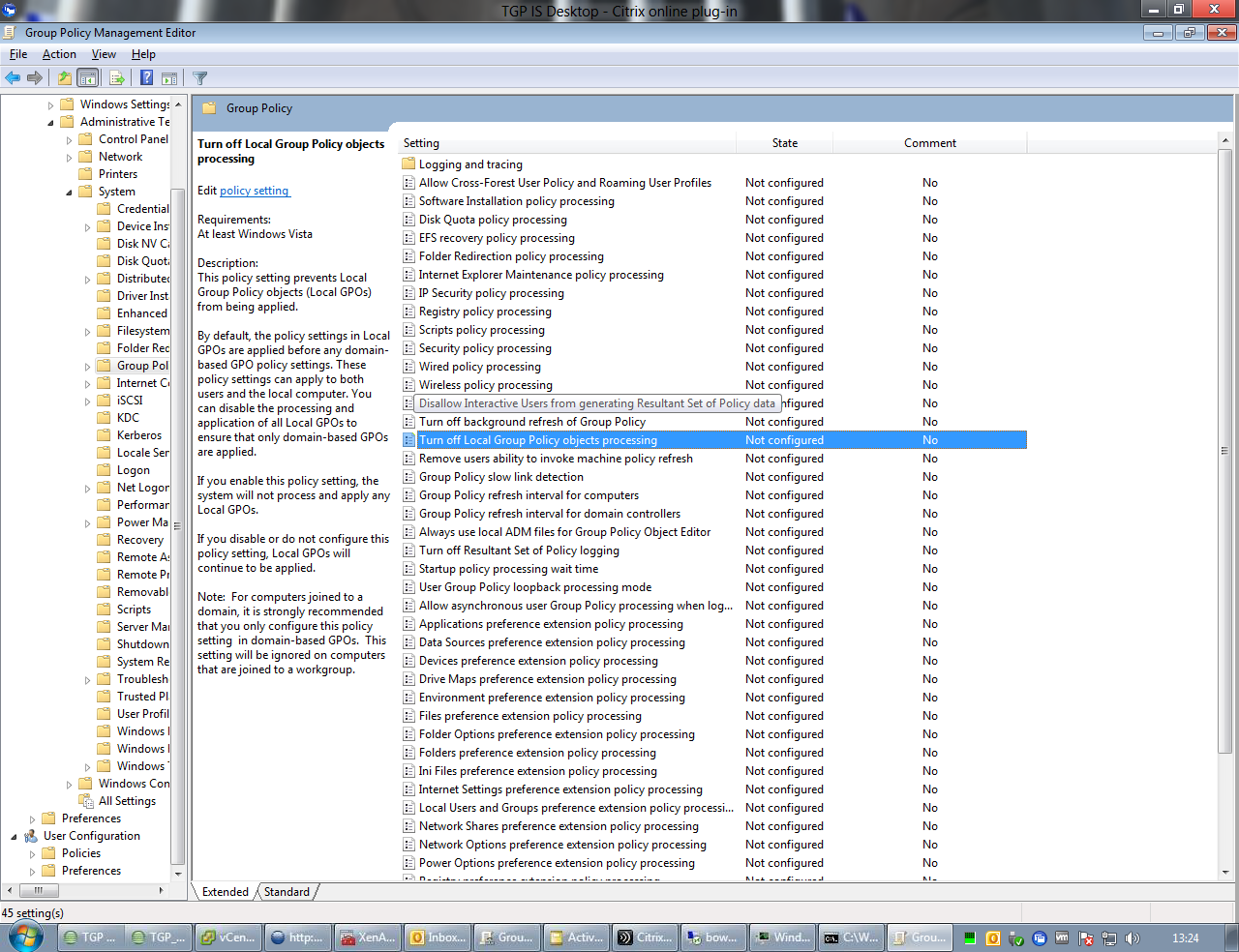1239x952 pixels.
Task: Sort list by State column header
Action: [784, 143]
